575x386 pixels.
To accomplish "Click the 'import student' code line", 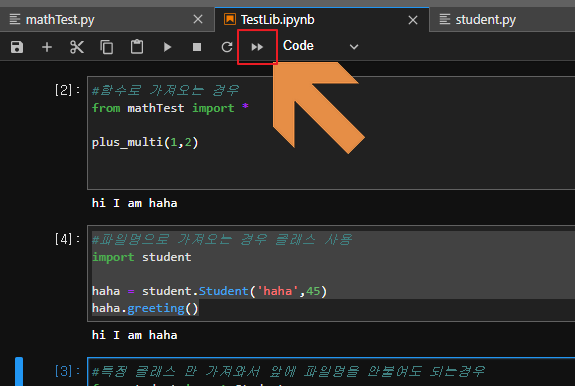I will tap(142, 257).
